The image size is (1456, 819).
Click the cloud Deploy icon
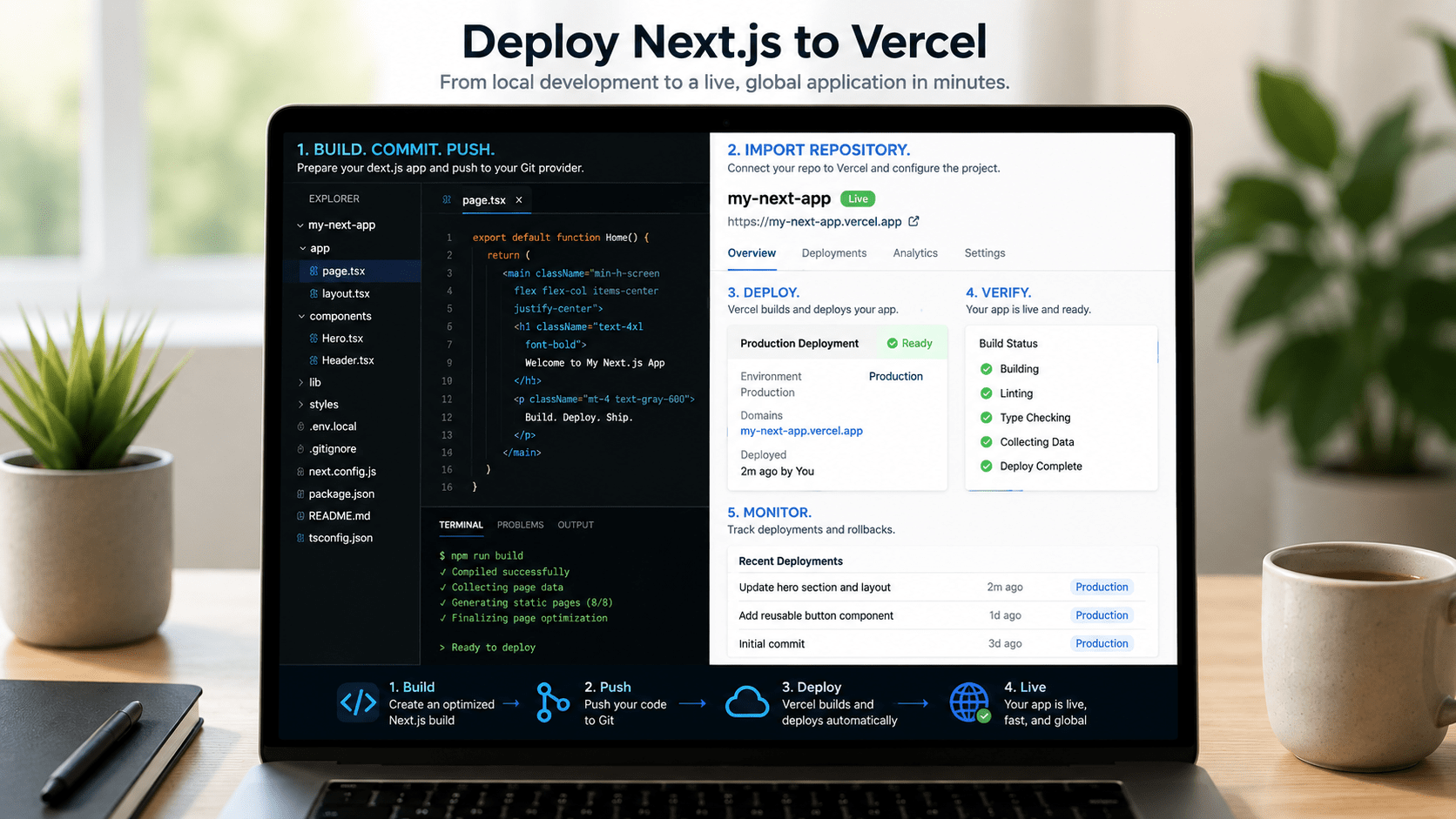(x=747, y=702)
